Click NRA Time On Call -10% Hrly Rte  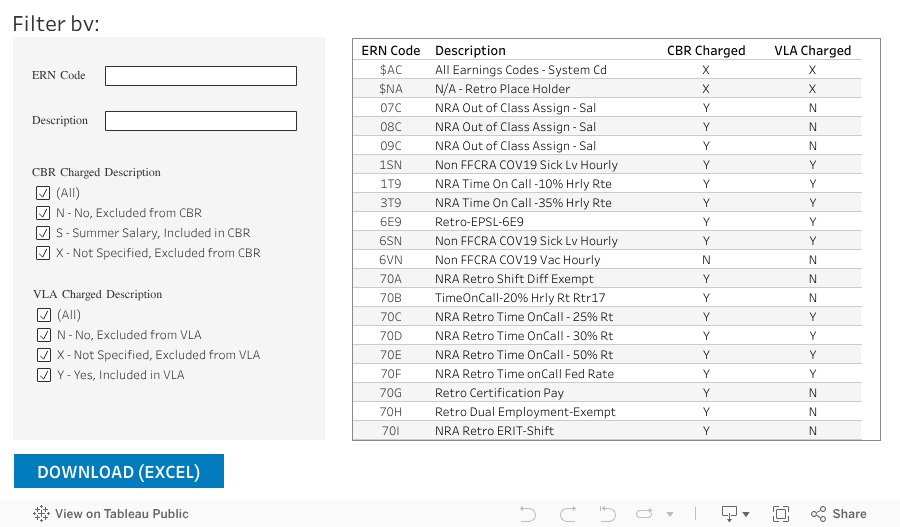click(523, 184)
